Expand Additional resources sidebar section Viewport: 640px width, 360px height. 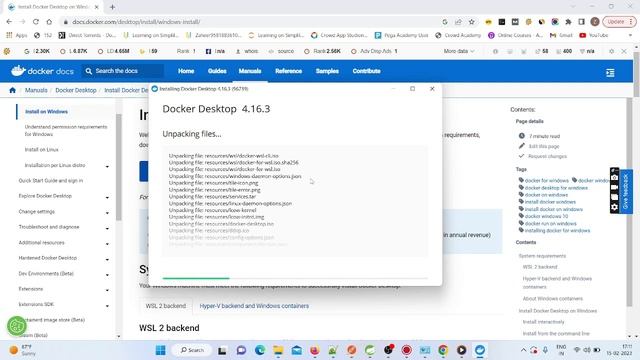(107, 244)
